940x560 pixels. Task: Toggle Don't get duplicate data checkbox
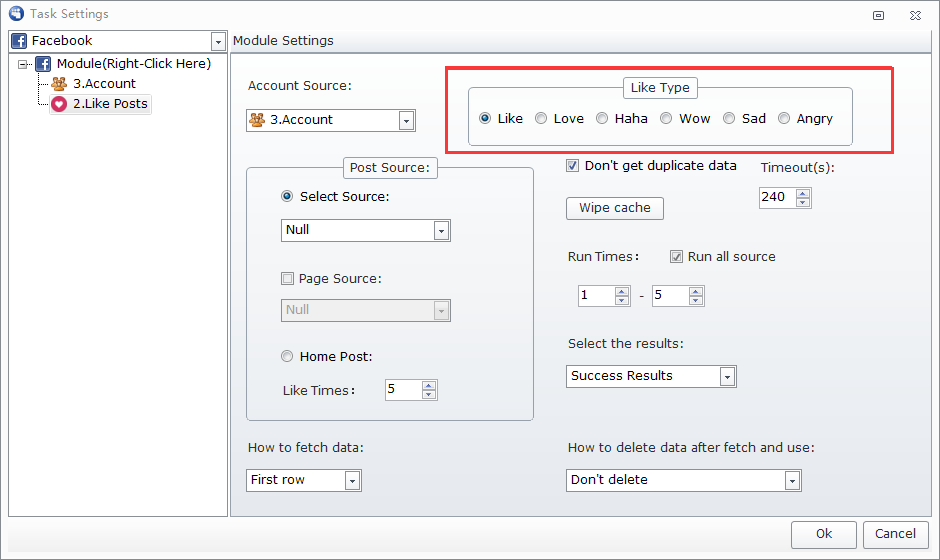pyautogui.click(x=573, y=165)
